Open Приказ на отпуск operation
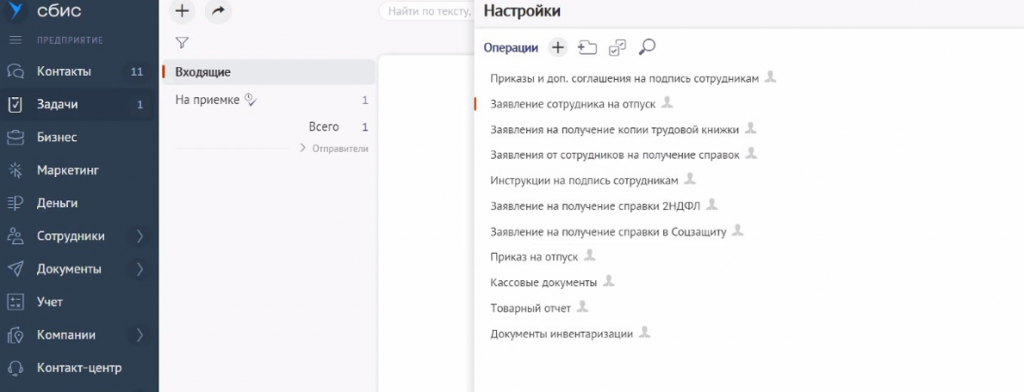Image resolution: width=1024 pixels, height=392 pixels. [x=534, y=257]
